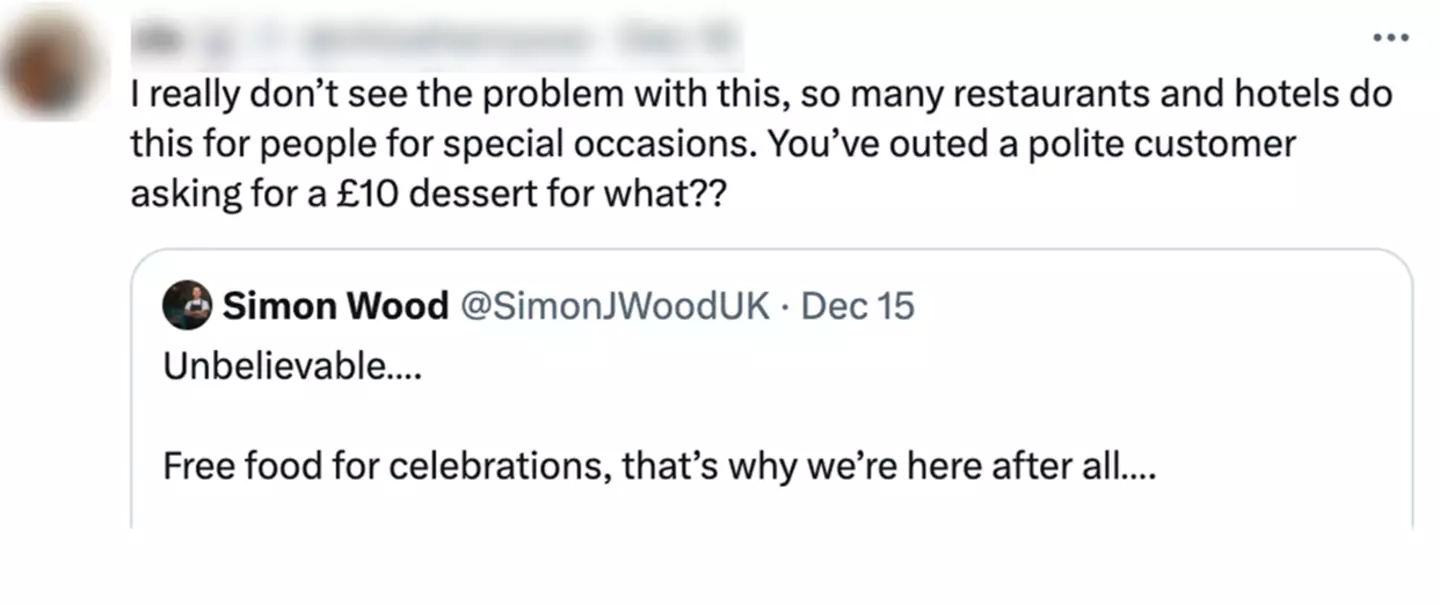This screenshot has height=605, width=1440.
Task: Open the Simon Wood display name
Action: click(x=335, y=306)
